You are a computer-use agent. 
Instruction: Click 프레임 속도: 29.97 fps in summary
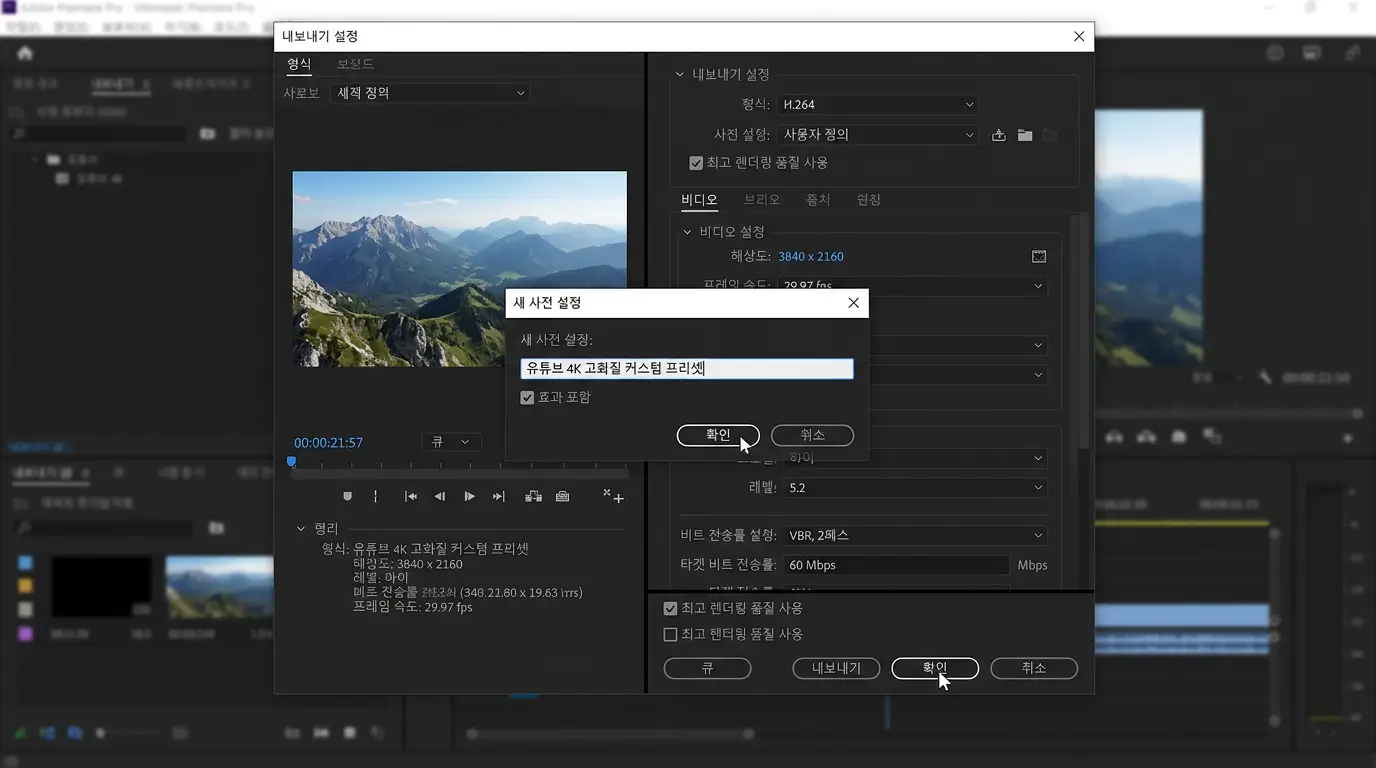tap(412, 607)
